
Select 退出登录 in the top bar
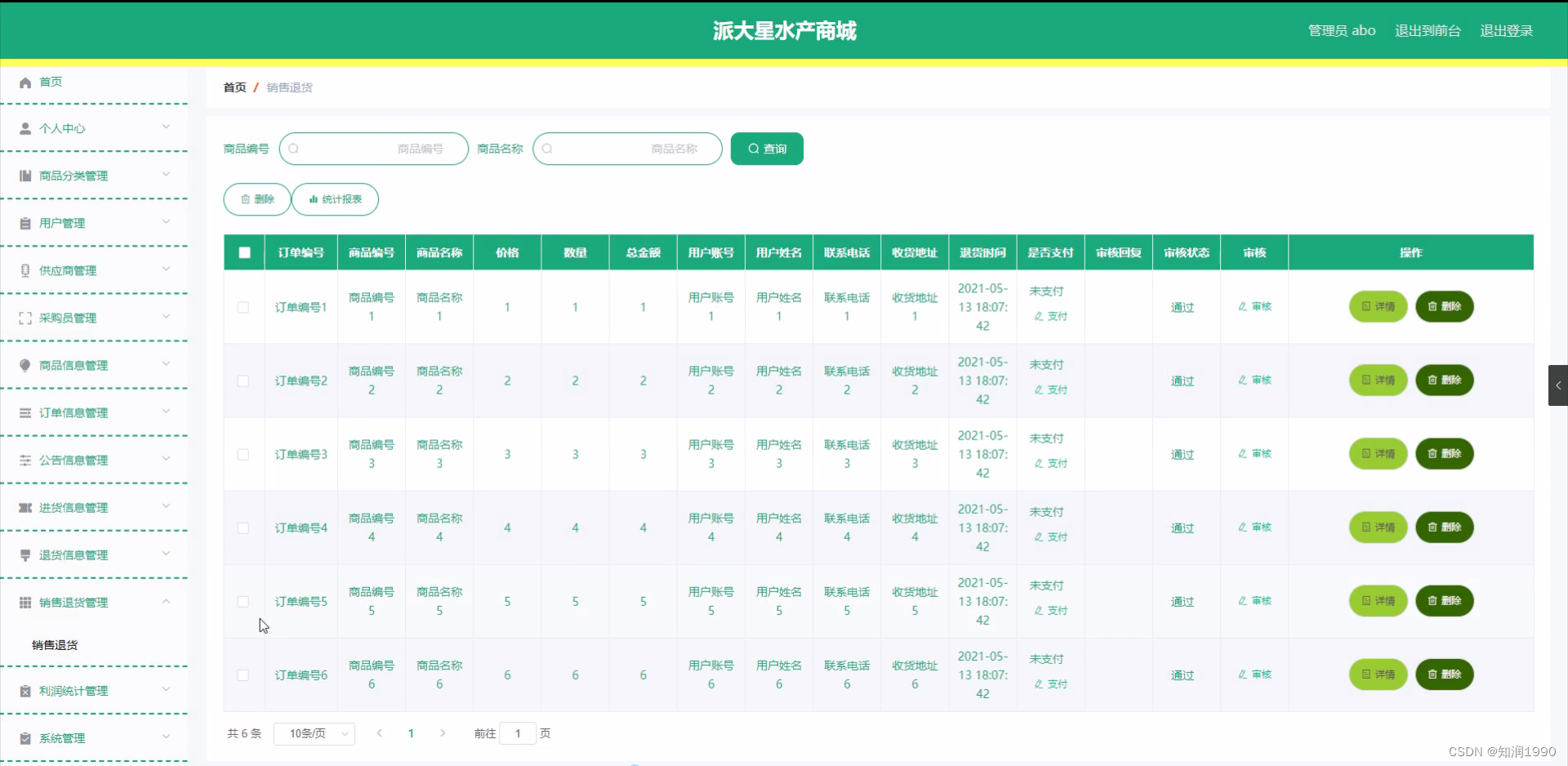(1507, 30)
